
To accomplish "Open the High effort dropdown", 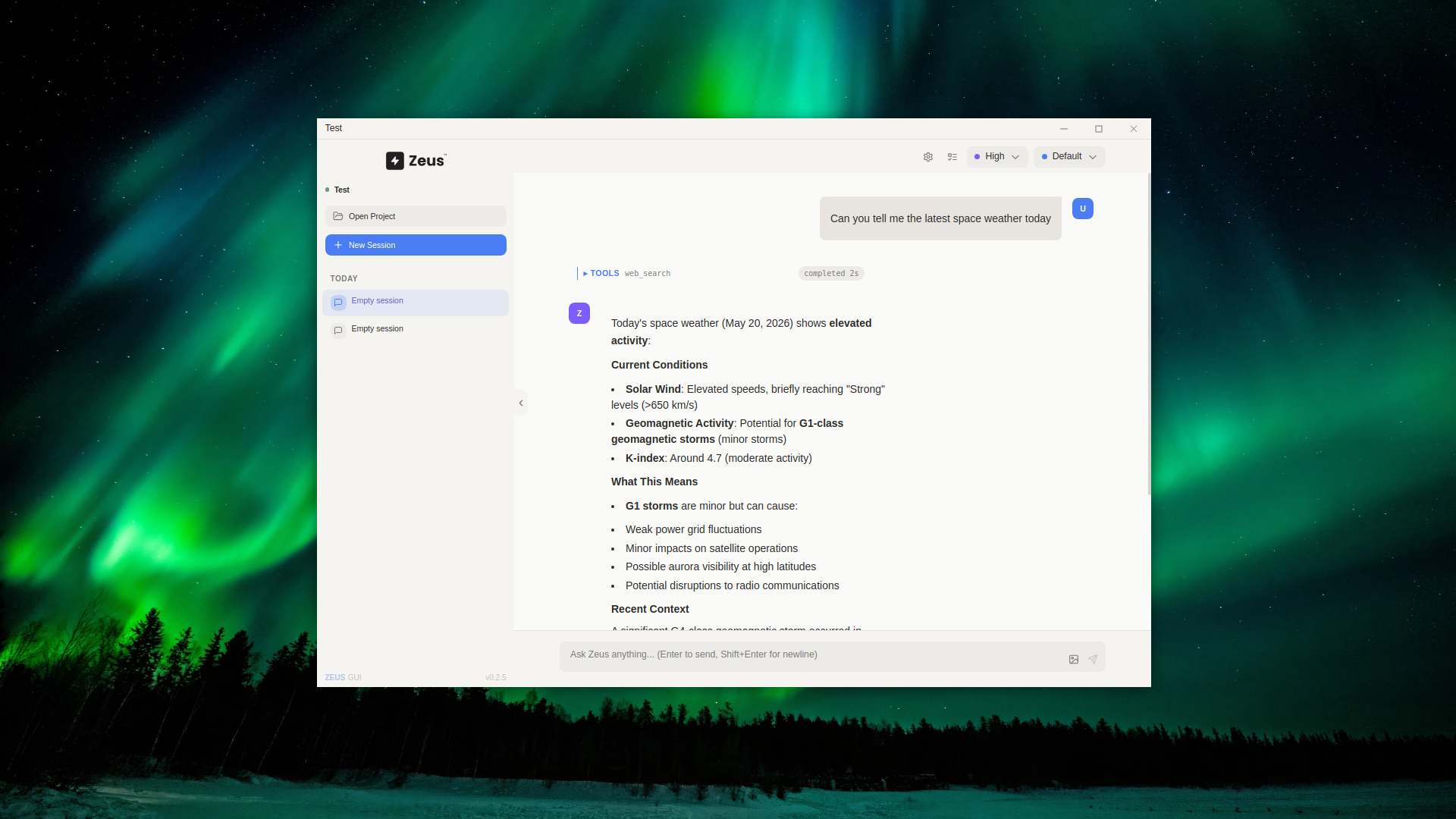I will pos(997,157).
